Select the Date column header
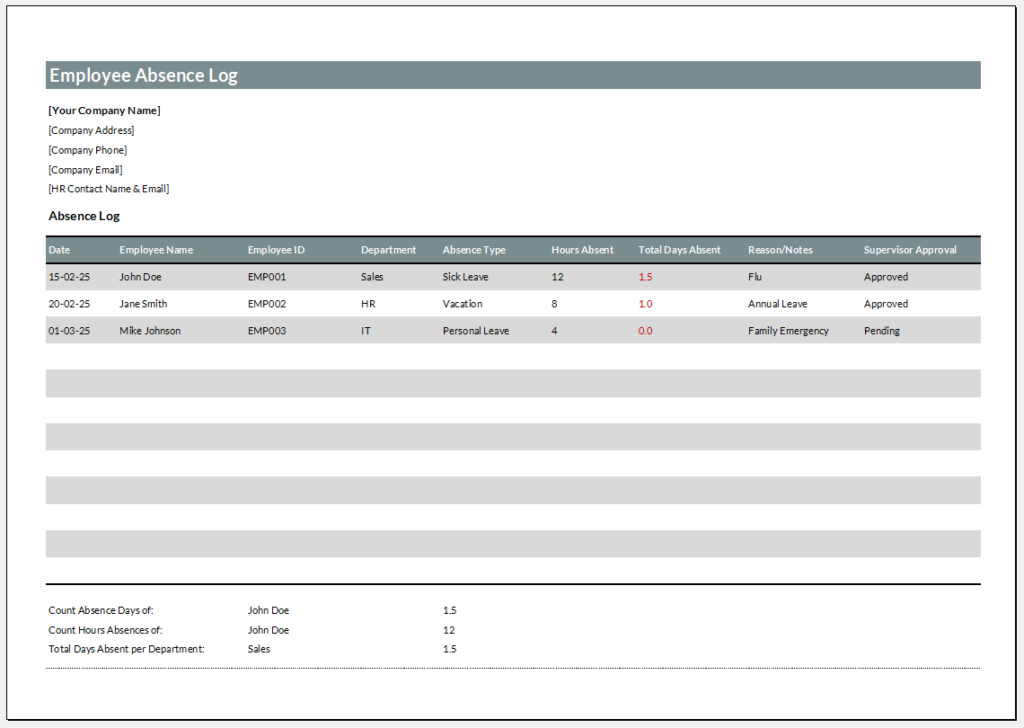This screenshot has width=1024, height=728. 59,250
